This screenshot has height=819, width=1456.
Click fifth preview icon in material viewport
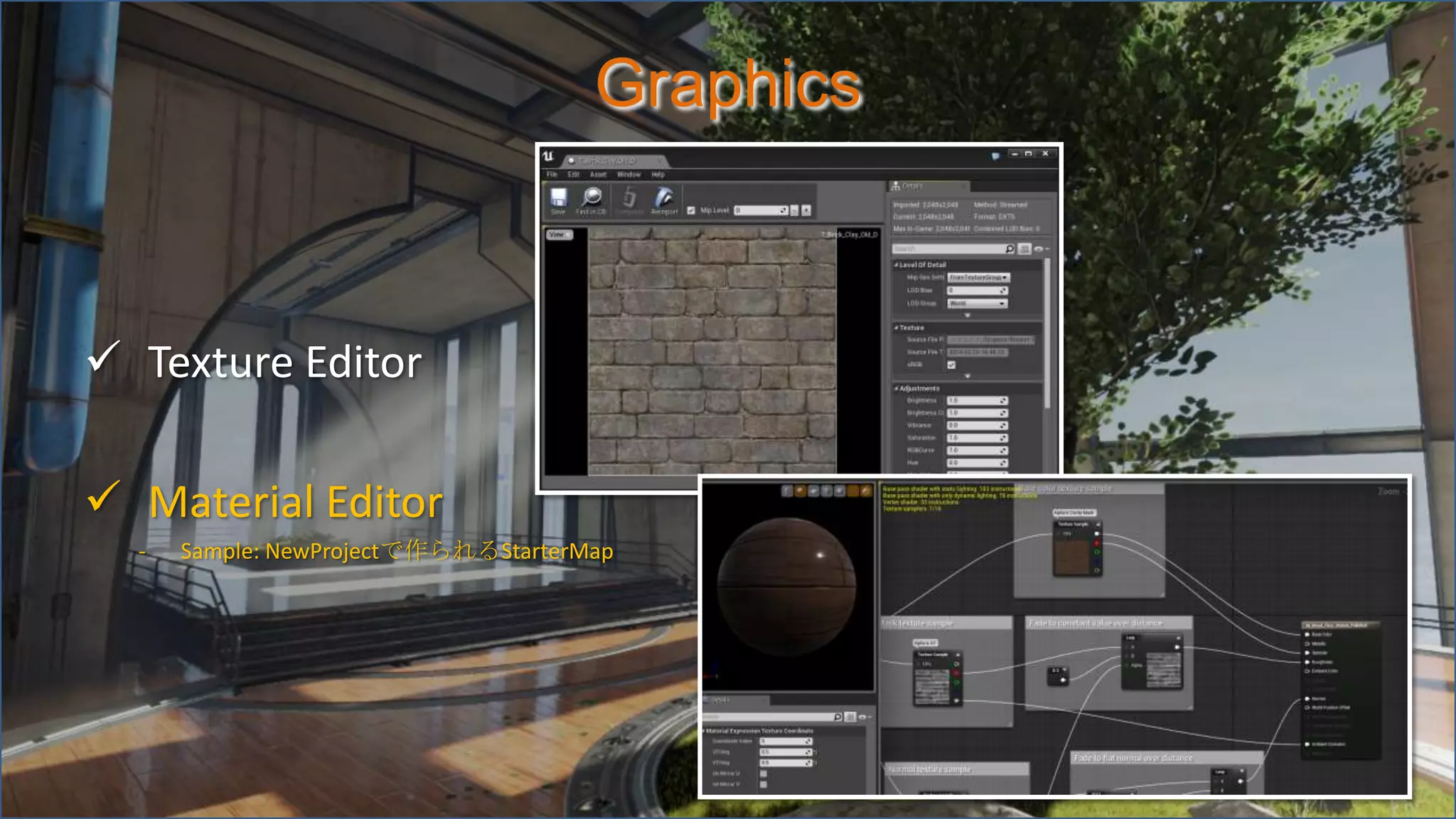(x=840, y=491)
